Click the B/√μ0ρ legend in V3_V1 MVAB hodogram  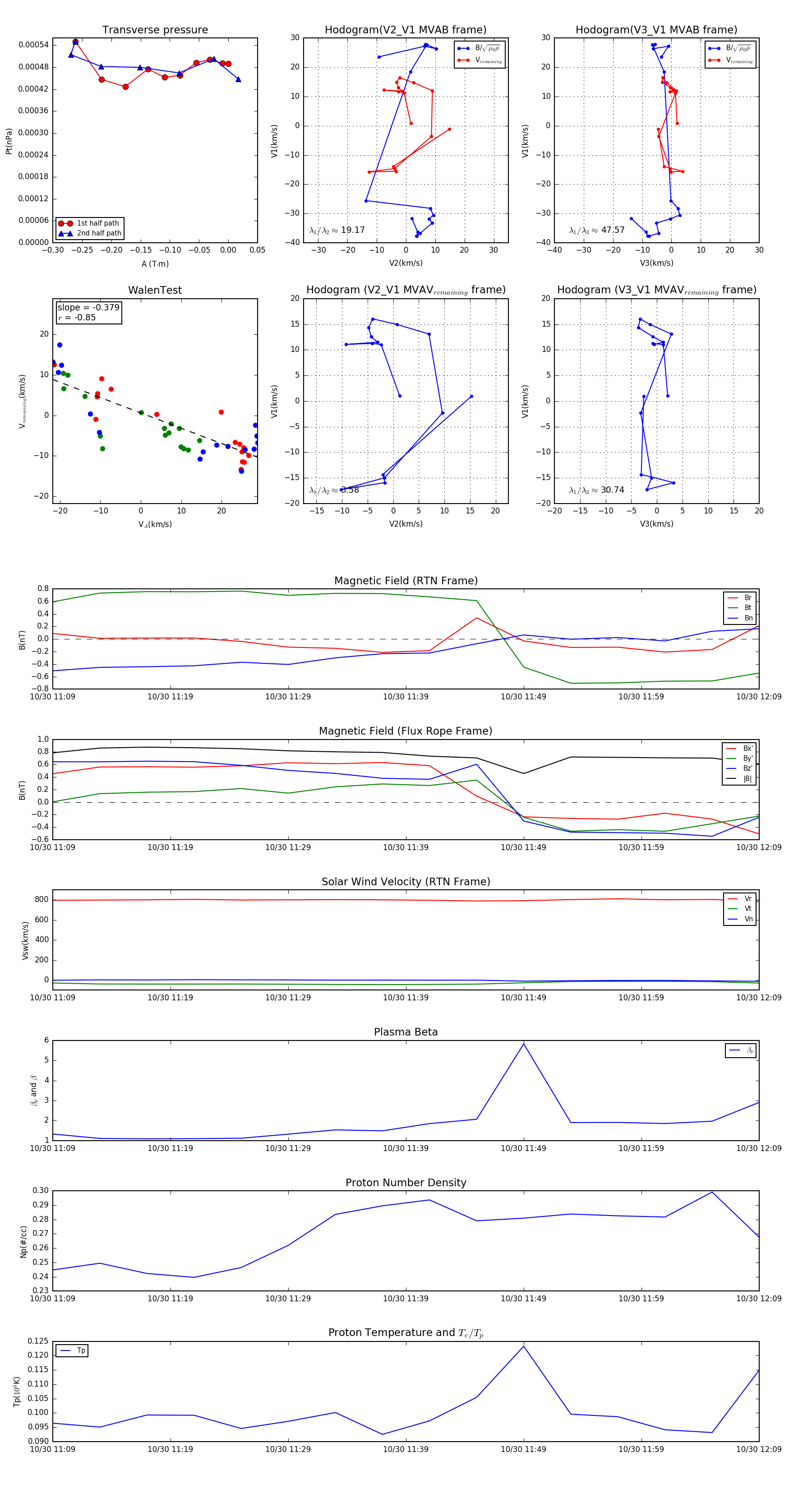(x=730, y=48)
